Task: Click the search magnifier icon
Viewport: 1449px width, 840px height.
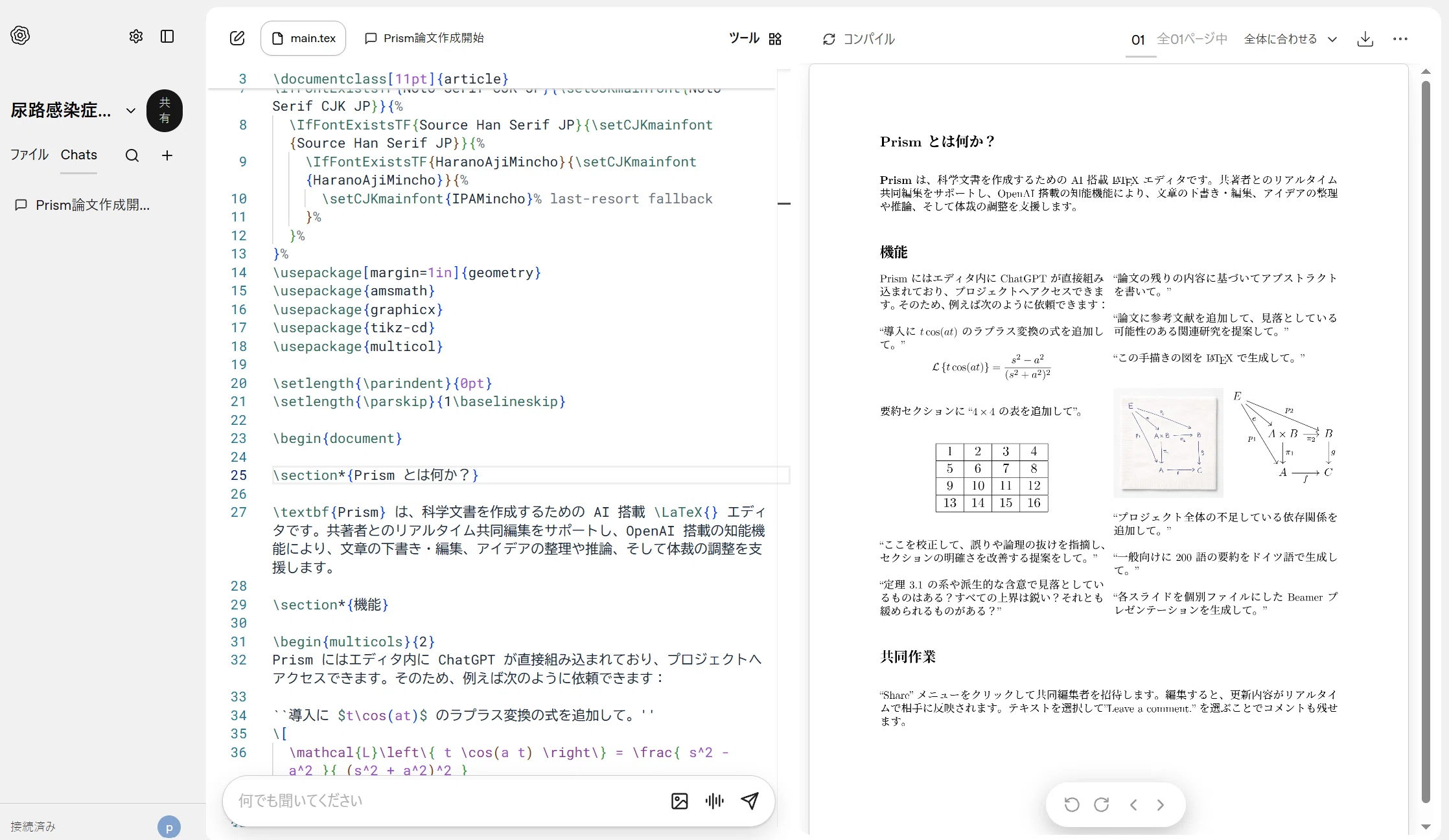Action: pos(132,155)
